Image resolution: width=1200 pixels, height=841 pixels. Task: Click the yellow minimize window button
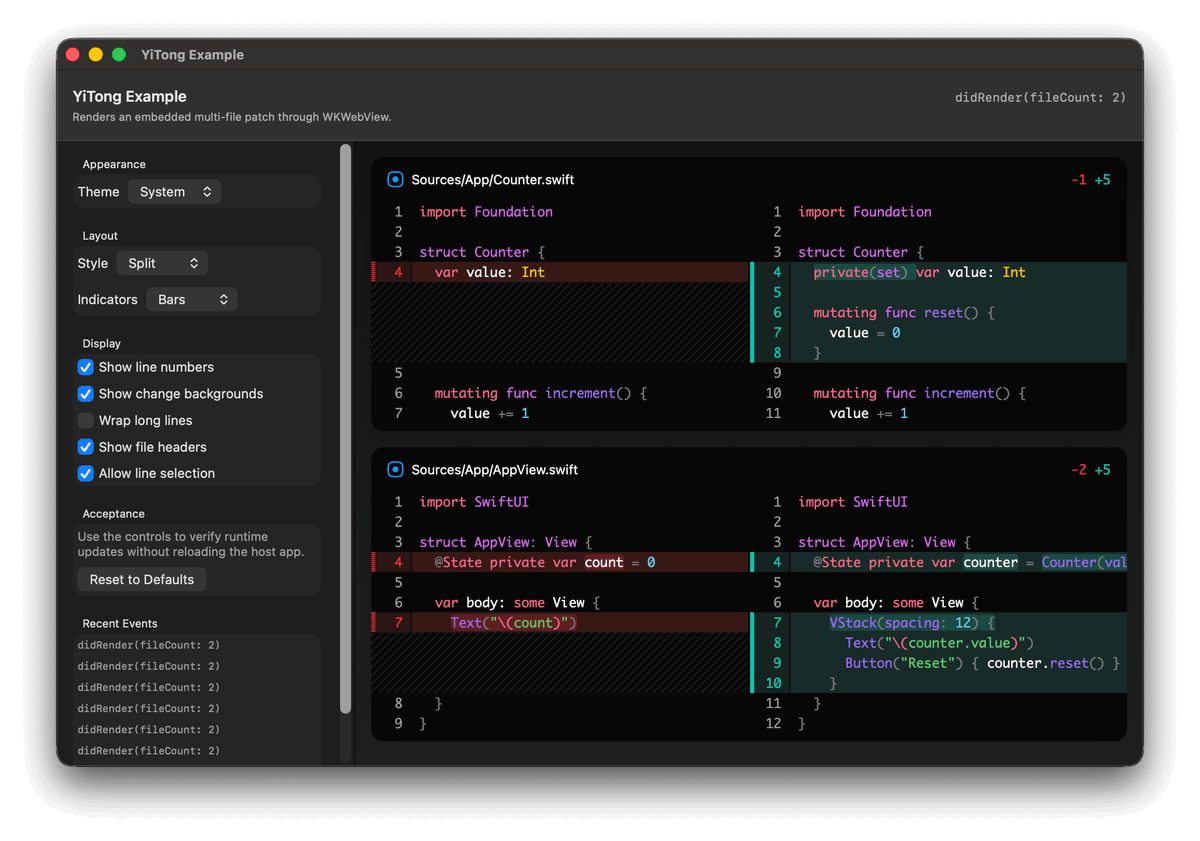96,55
